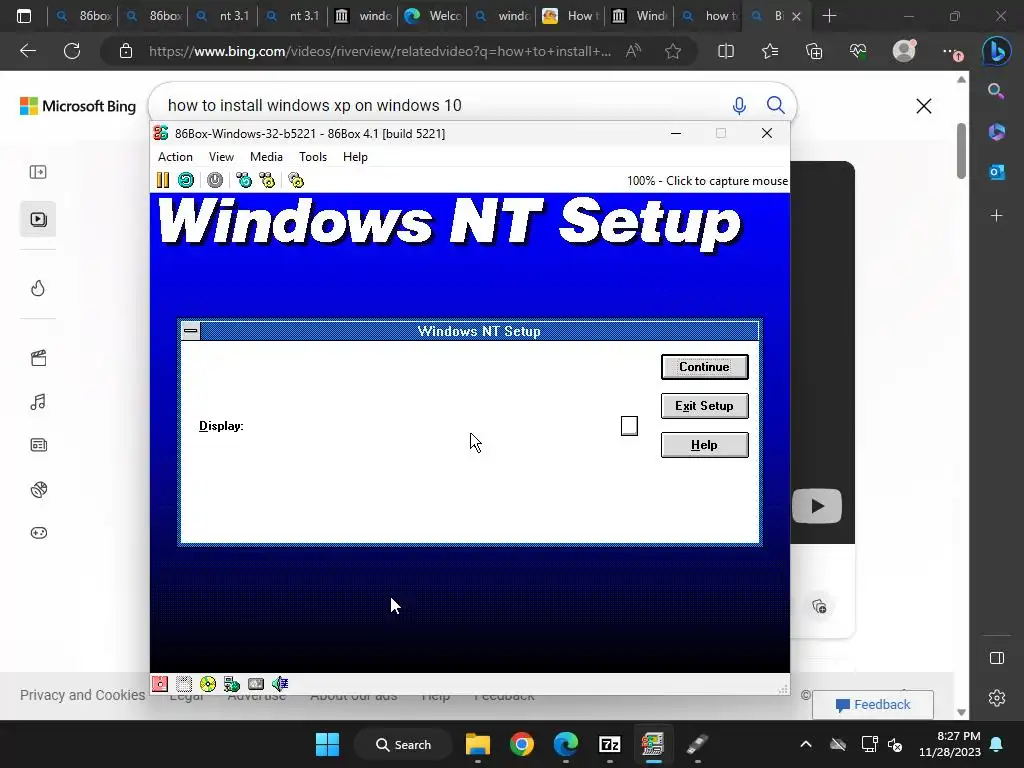1024x768 pixels.
Task: Add this page to favorites star
Action: 673,51
